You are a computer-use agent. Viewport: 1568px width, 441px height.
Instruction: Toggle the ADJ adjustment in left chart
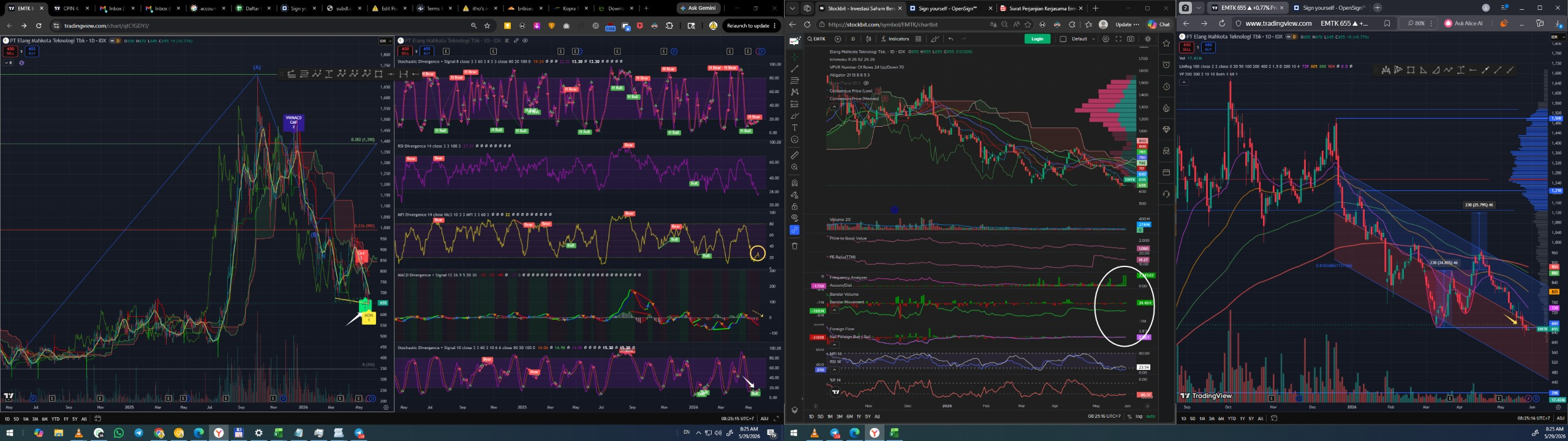pos(764,418)
